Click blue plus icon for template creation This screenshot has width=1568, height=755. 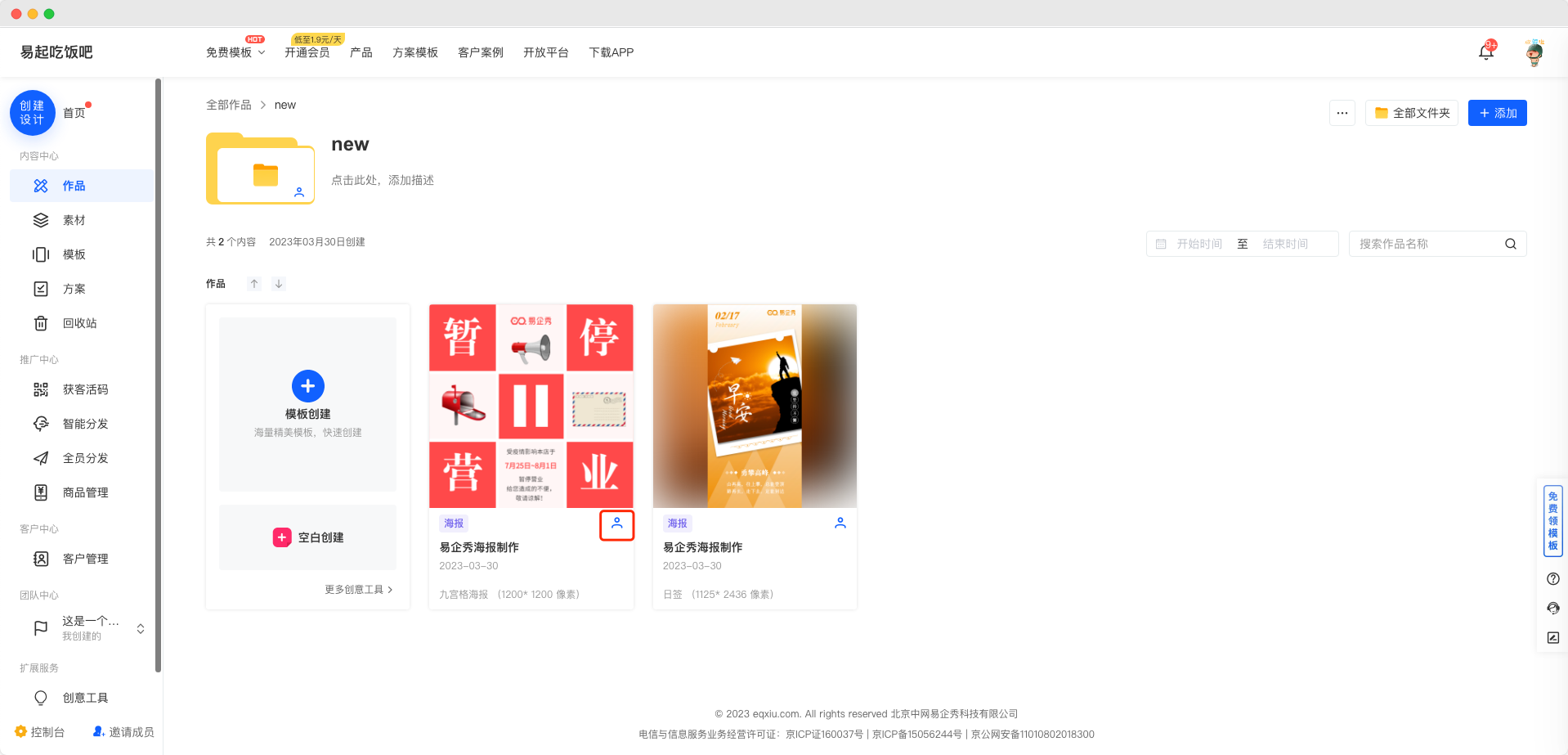point(307,386)
